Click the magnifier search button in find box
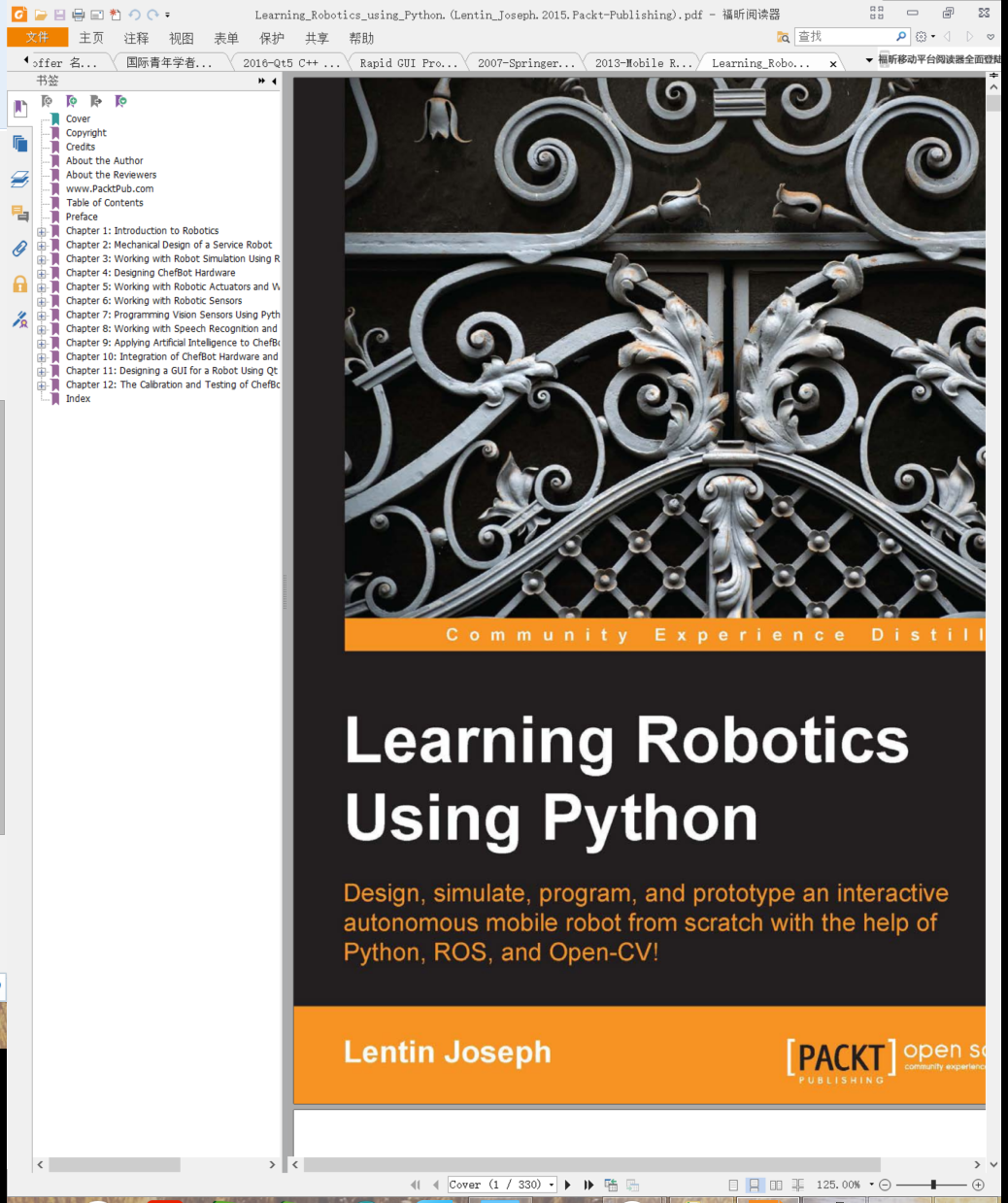 [x=901, y=37]
